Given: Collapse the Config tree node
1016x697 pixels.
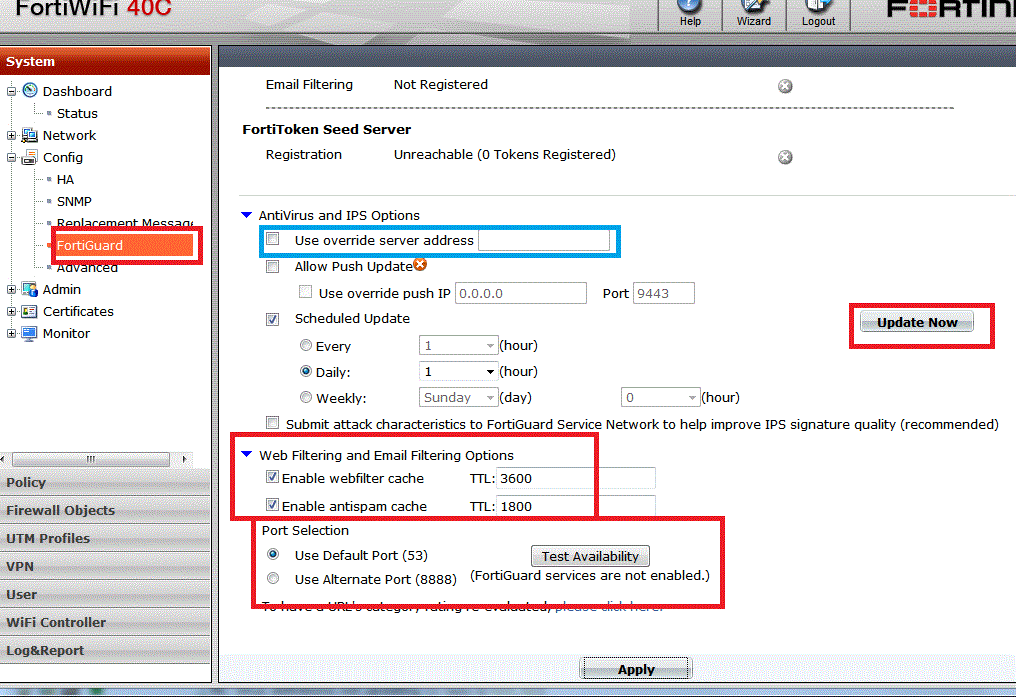Looking at the screenshot, I should click(11, 157).
